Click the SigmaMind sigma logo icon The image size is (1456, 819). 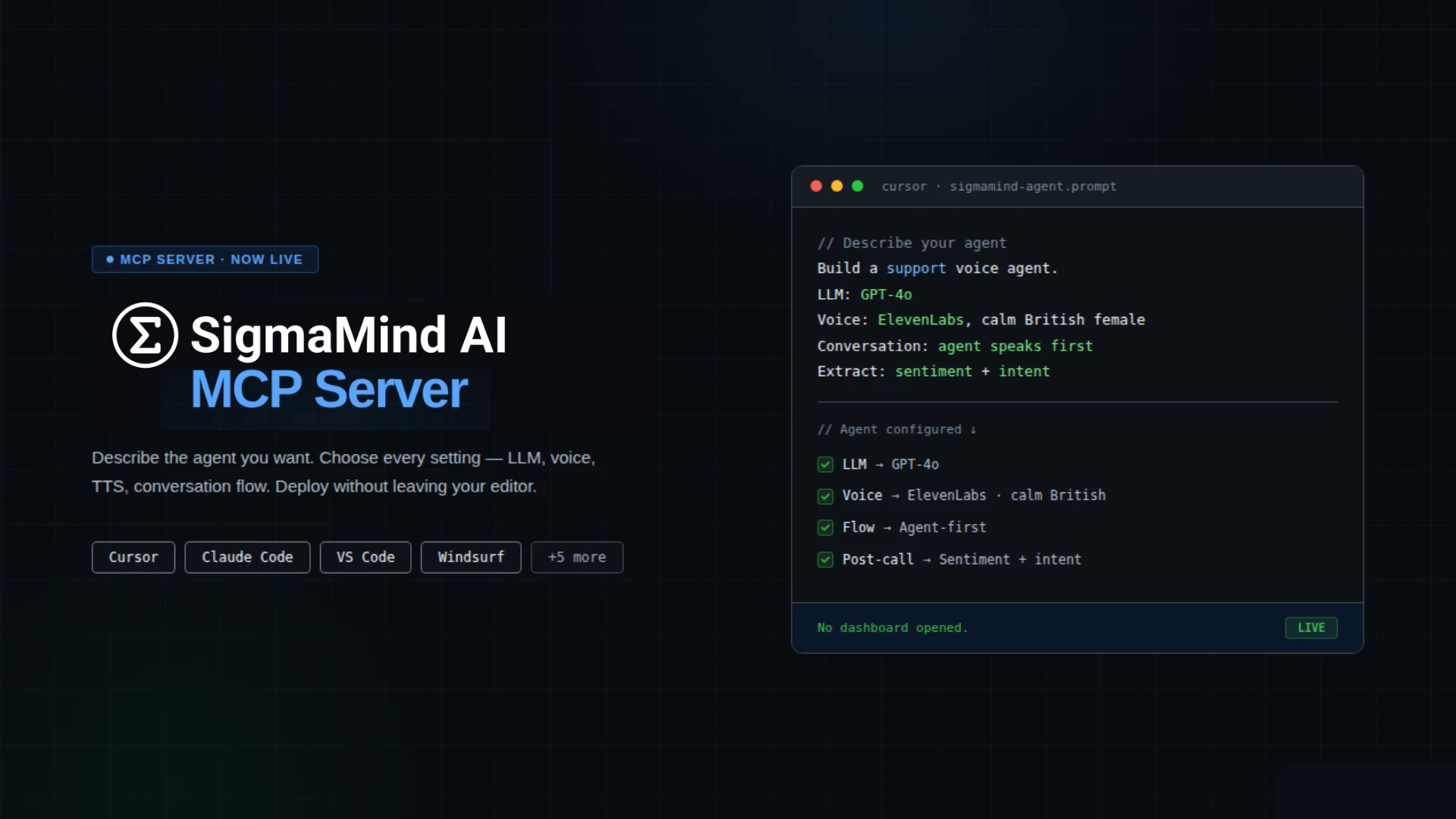(x=145, y=335)
